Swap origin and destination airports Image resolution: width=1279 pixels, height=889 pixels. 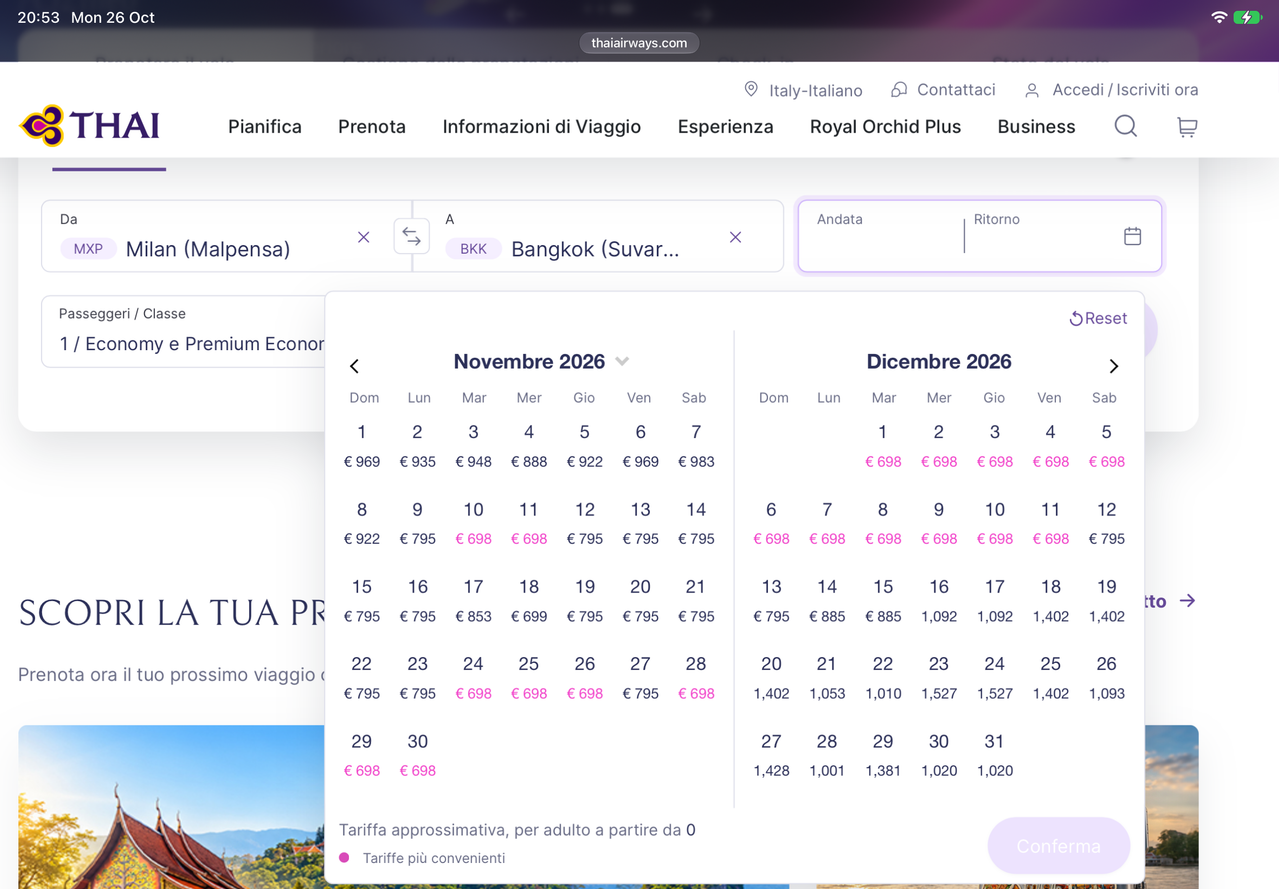[x=411, y=236]
